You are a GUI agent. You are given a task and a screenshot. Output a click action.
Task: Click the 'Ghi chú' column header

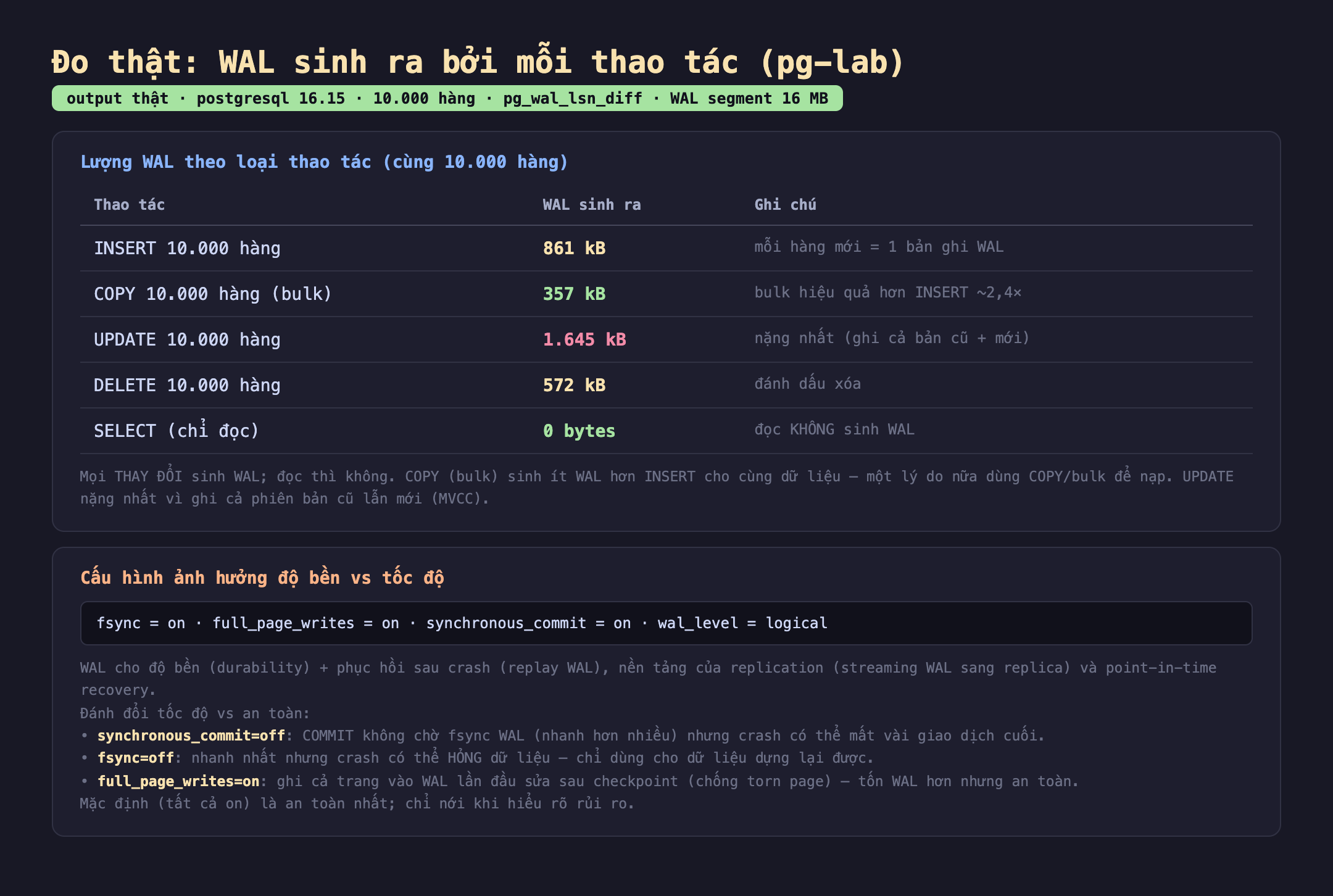point(785,205)
